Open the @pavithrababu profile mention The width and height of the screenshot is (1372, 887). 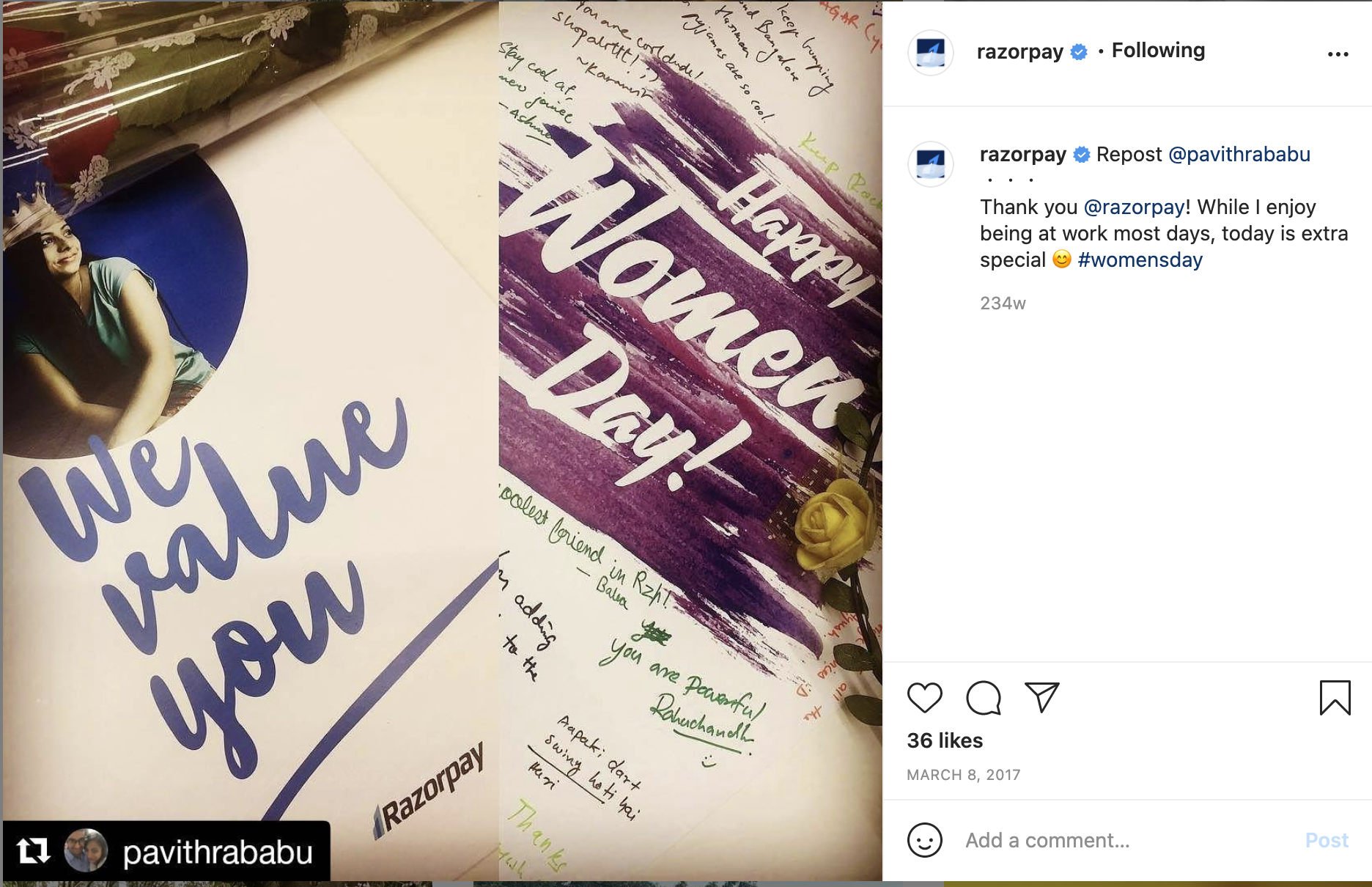click(1239, 155)
